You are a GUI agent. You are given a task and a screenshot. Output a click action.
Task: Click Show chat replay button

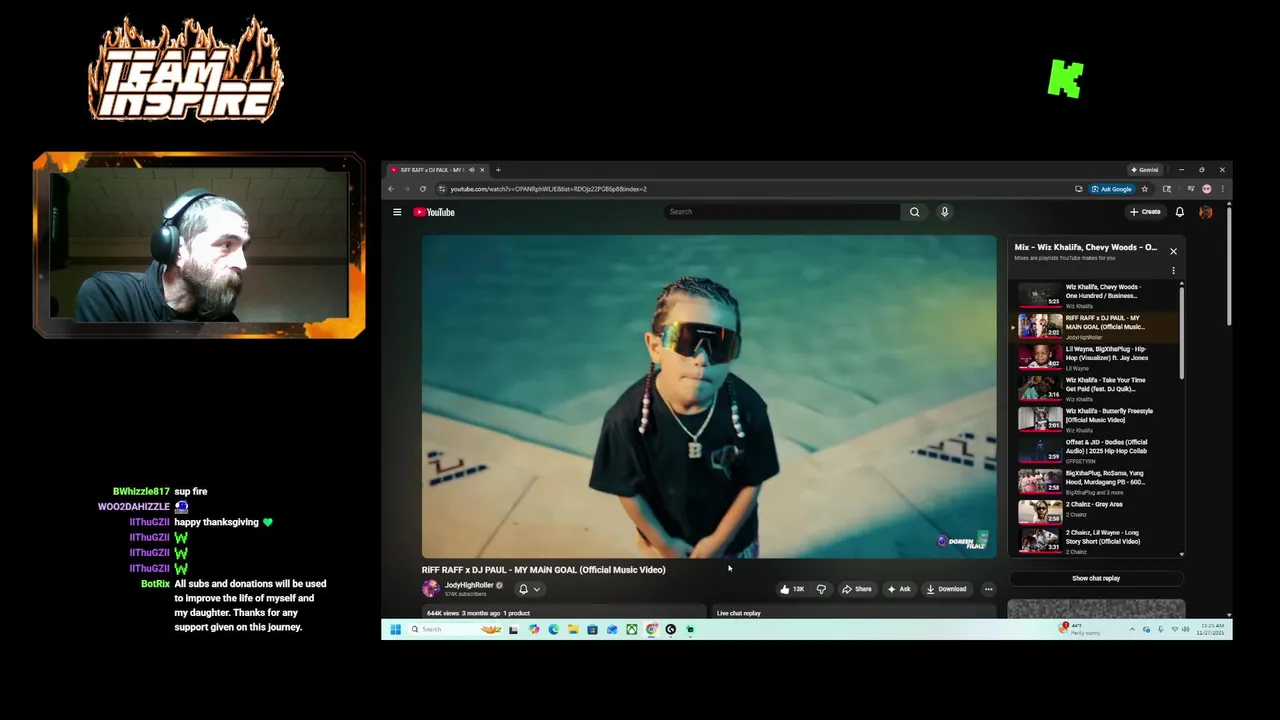[x=1096, y=578]
